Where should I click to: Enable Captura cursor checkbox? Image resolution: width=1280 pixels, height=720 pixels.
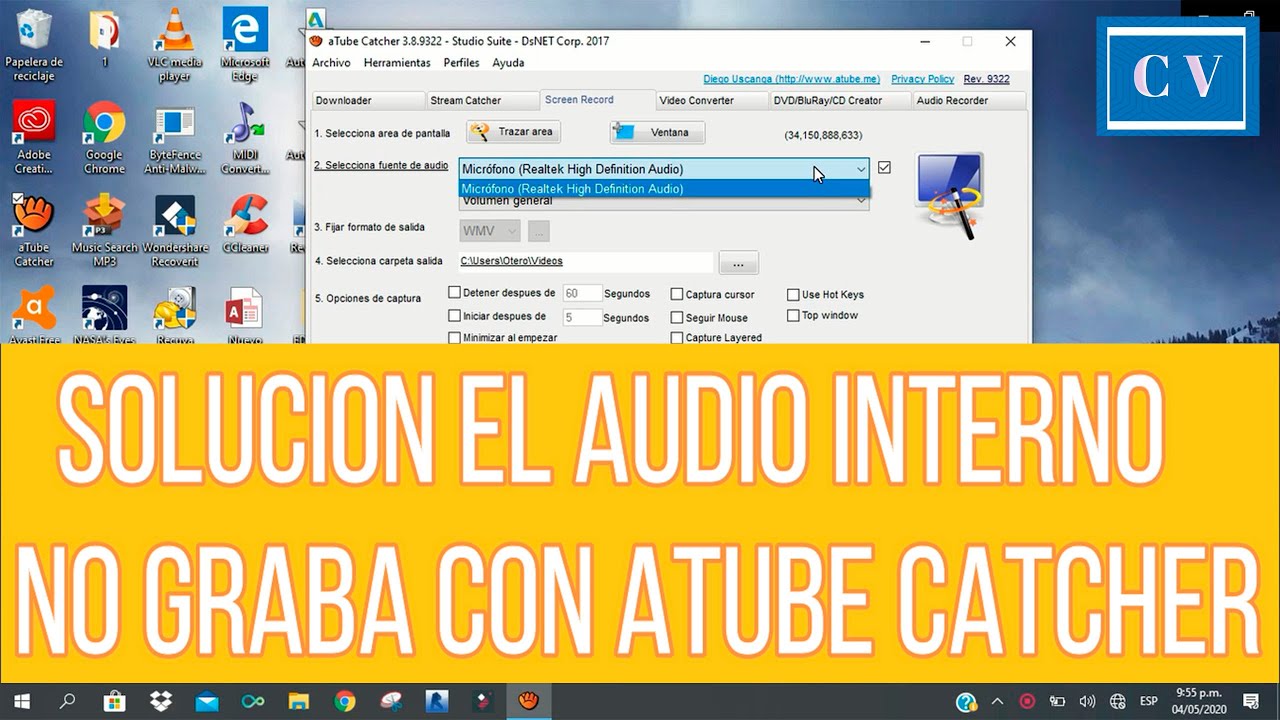tap(677, 294)
